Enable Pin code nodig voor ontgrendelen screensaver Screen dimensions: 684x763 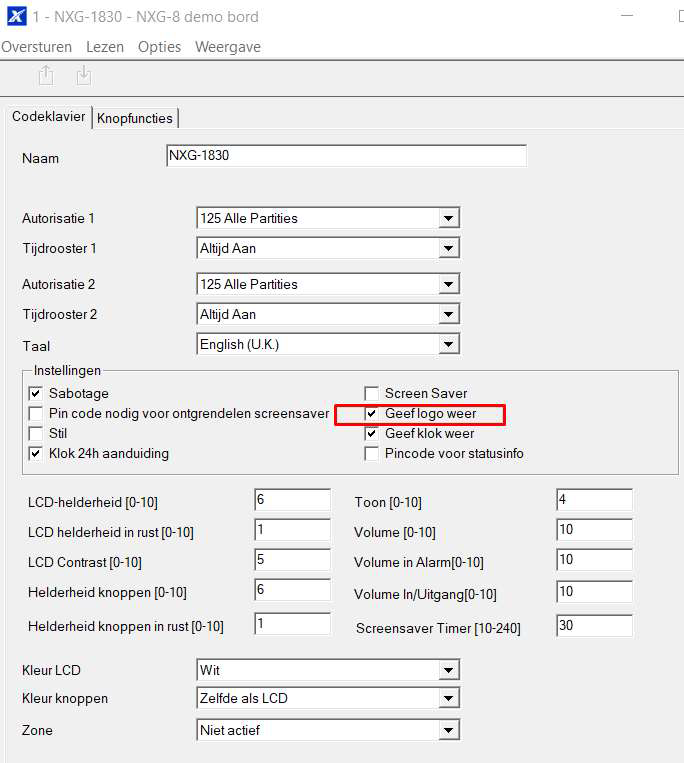[36, 414]
